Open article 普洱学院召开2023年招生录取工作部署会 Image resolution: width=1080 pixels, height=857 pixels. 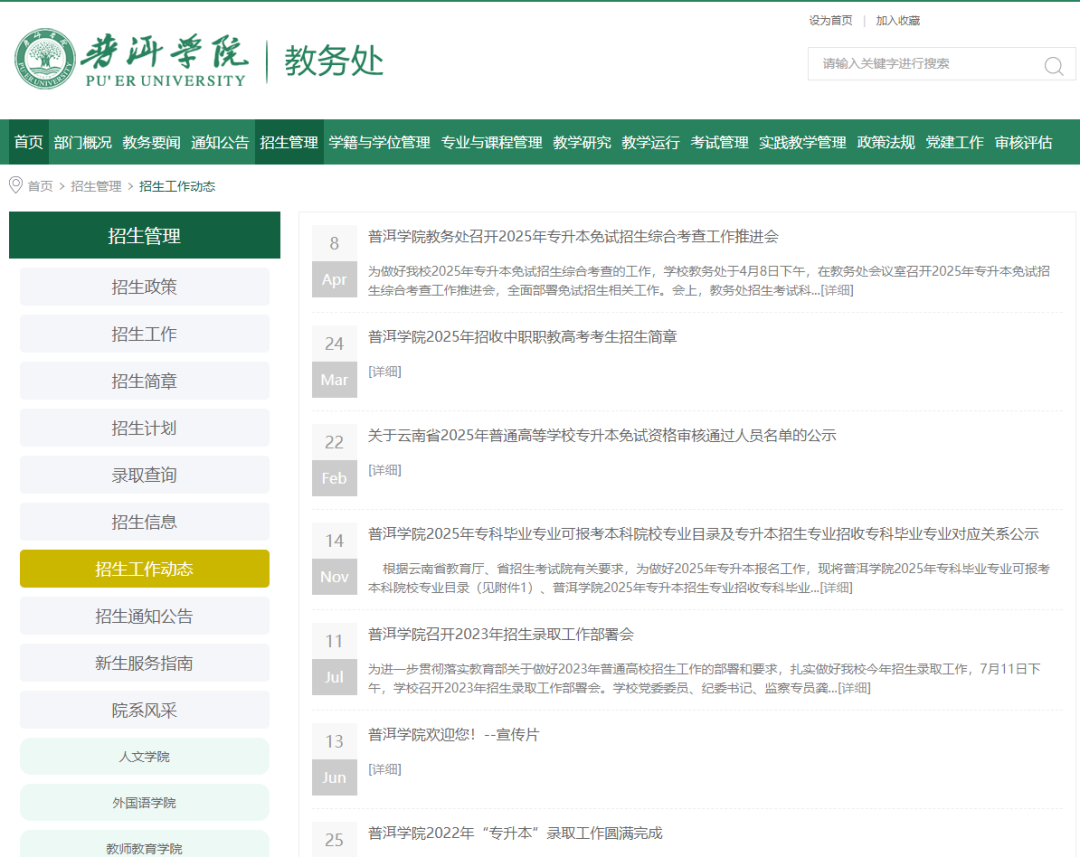[x=501, y=634]
